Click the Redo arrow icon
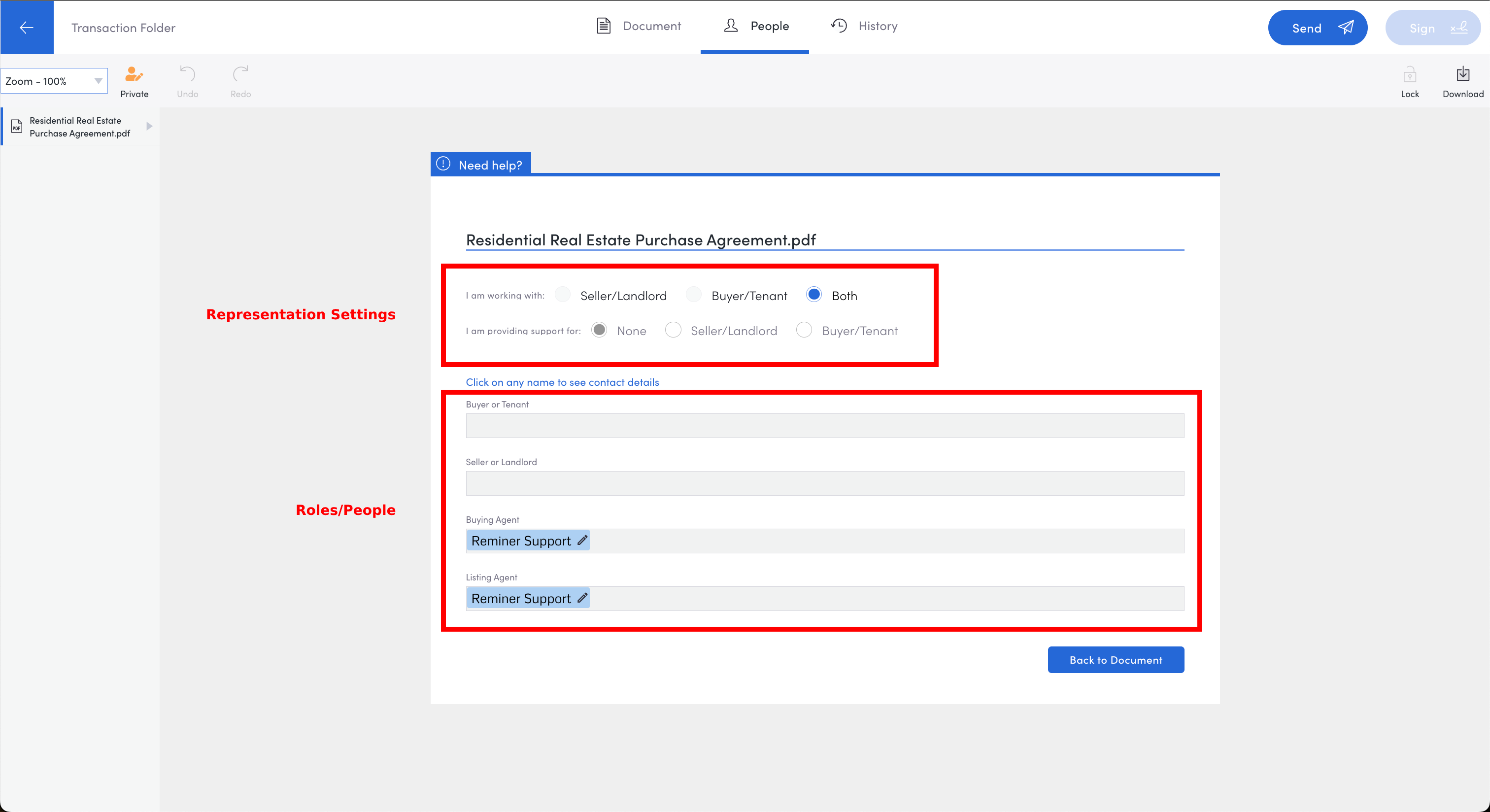The width and height of the screenshot is (1490, 812). 240,73
